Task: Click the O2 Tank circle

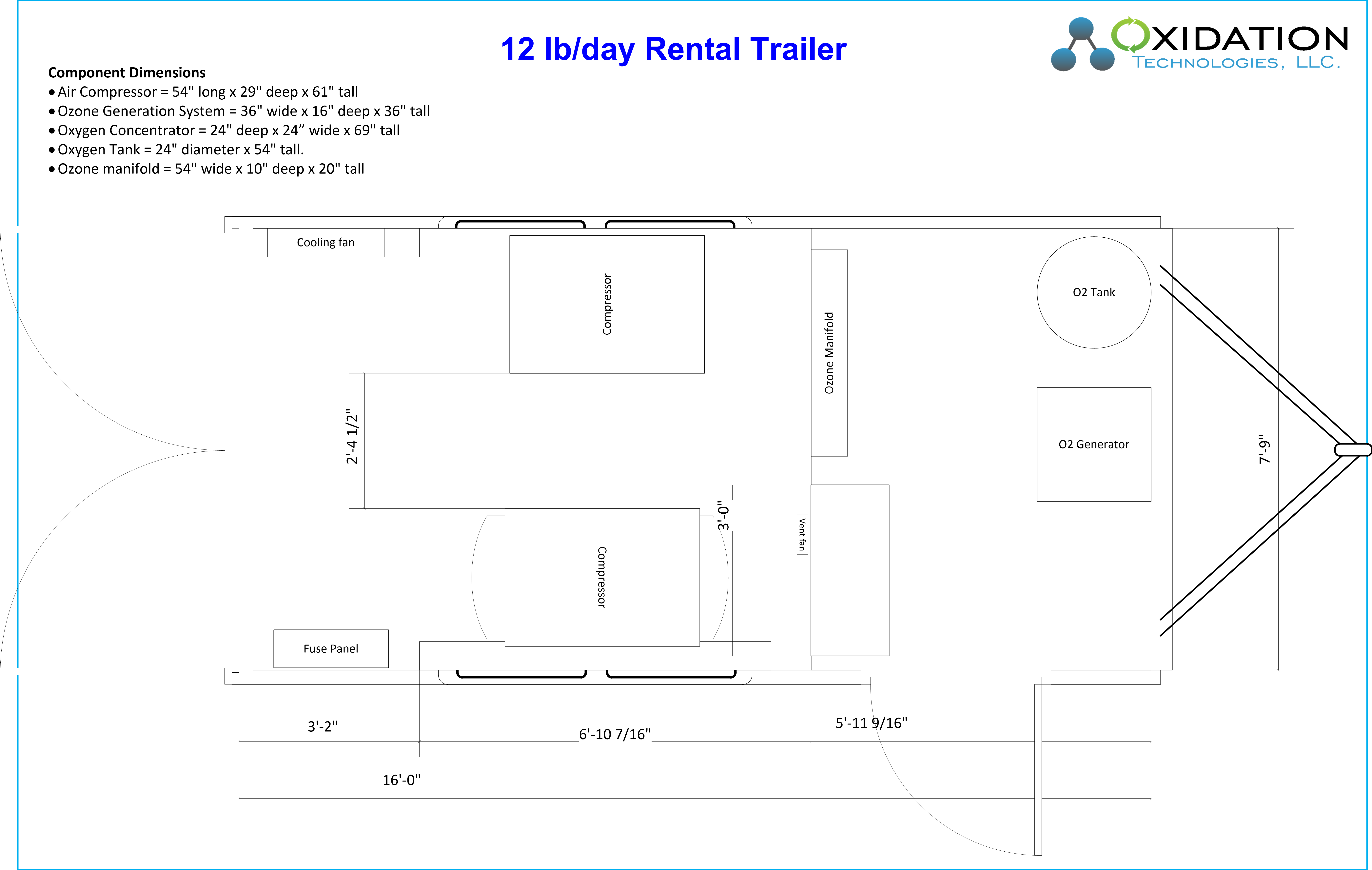Action: (x=1094, y=292)
